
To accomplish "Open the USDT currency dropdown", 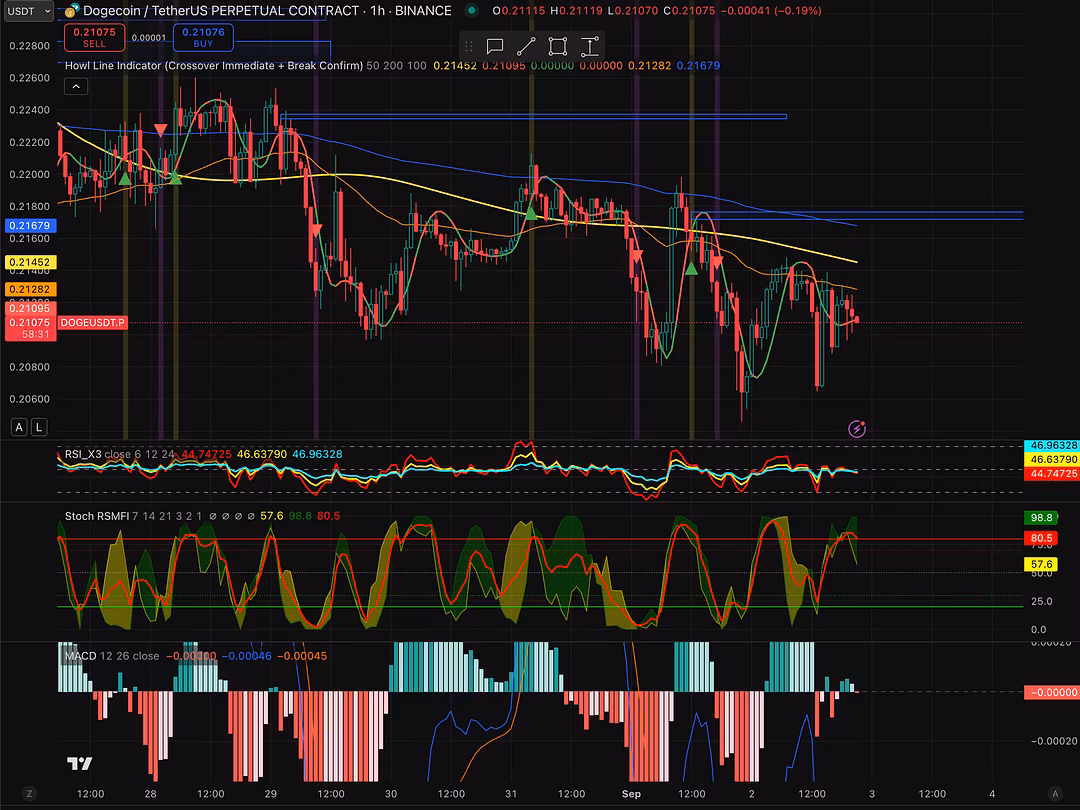I will coord(27,11).
